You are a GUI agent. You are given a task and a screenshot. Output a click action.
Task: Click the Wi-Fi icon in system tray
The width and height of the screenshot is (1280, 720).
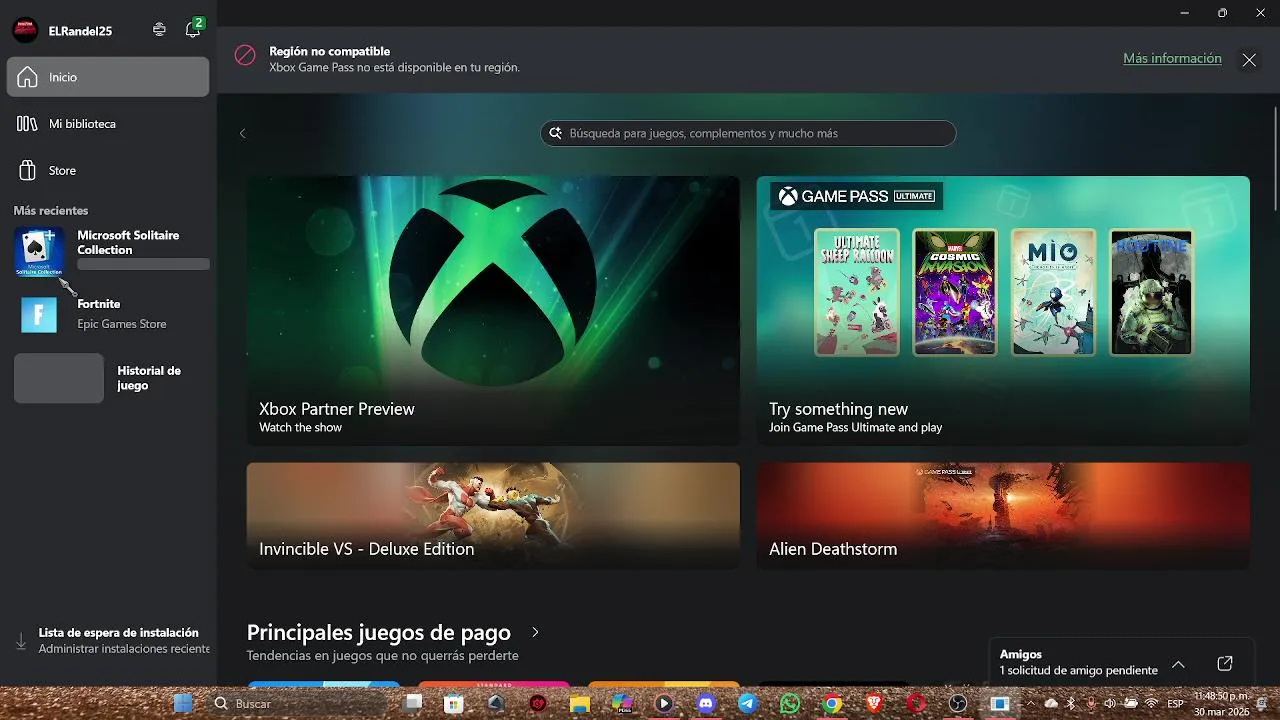pyautogui.click(x=1150, y=704)
